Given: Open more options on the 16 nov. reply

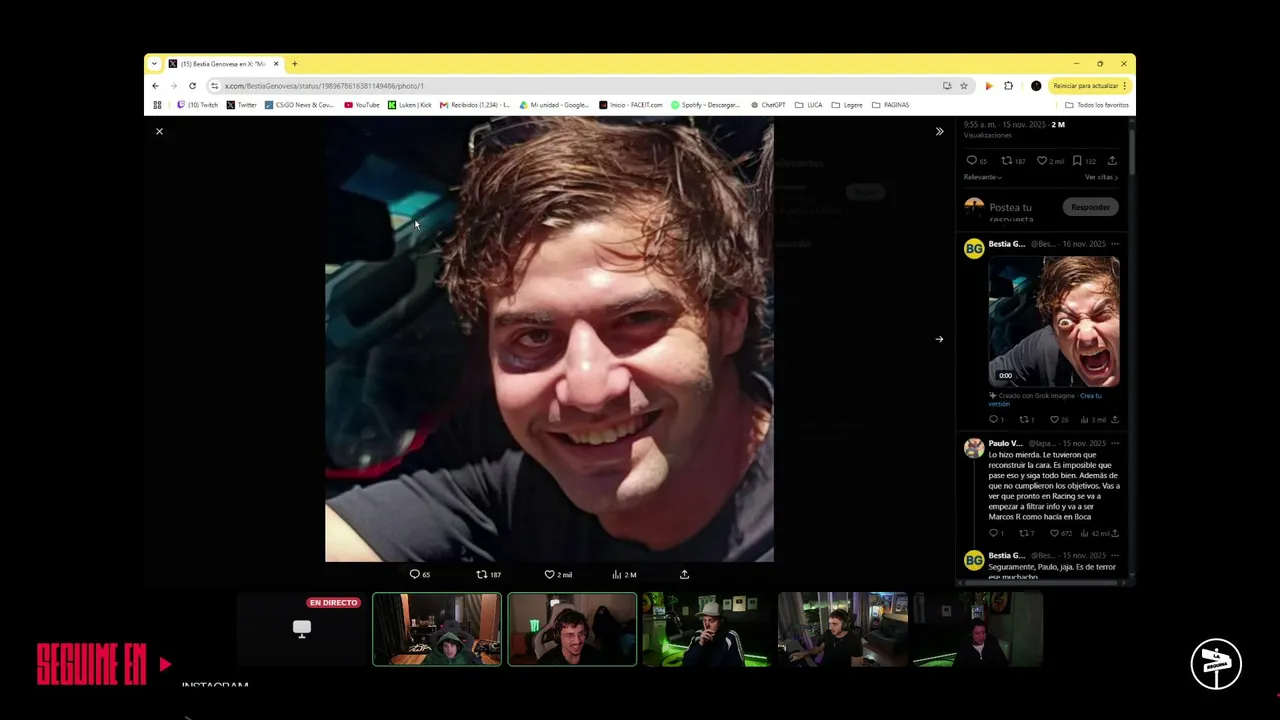Looking at the screenshot, I should coord(1115,244).
